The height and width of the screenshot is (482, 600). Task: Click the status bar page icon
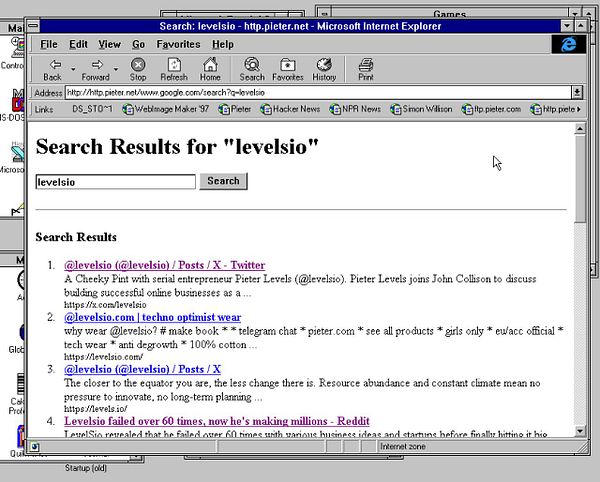pos(34,446)
